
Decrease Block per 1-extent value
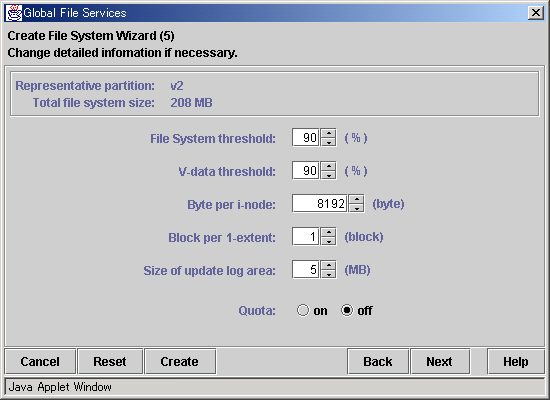pyautogui.click(x=328, y=241)
